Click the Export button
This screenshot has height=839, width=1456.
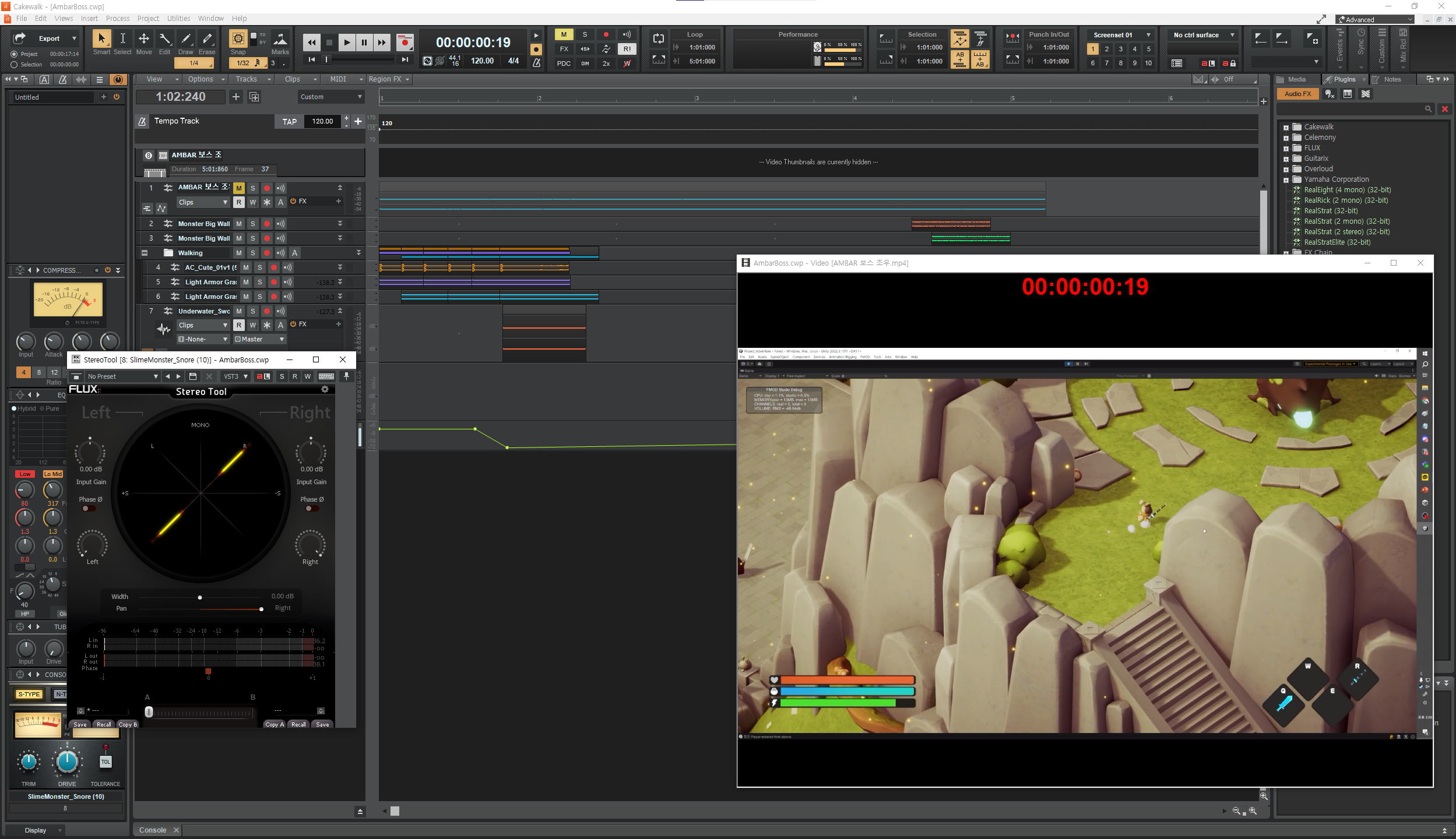click(49, 38)
